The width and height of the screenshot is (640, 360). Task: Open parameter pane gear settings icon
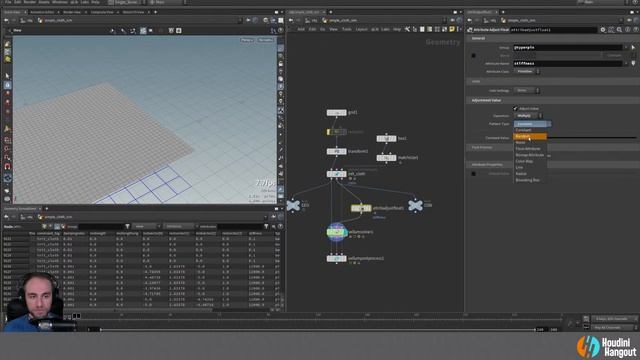pyautogui.click(x=603, y=30)
